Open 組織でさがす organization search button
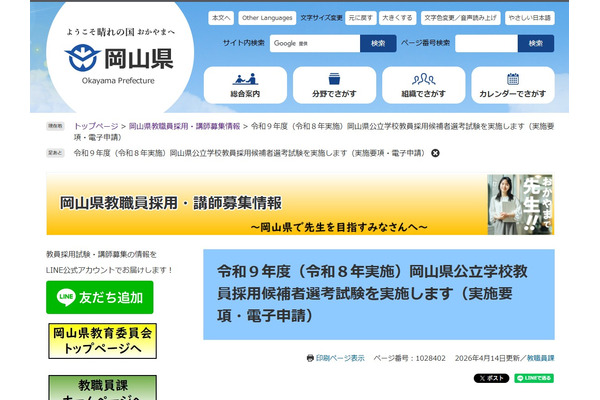 (424, 85)
